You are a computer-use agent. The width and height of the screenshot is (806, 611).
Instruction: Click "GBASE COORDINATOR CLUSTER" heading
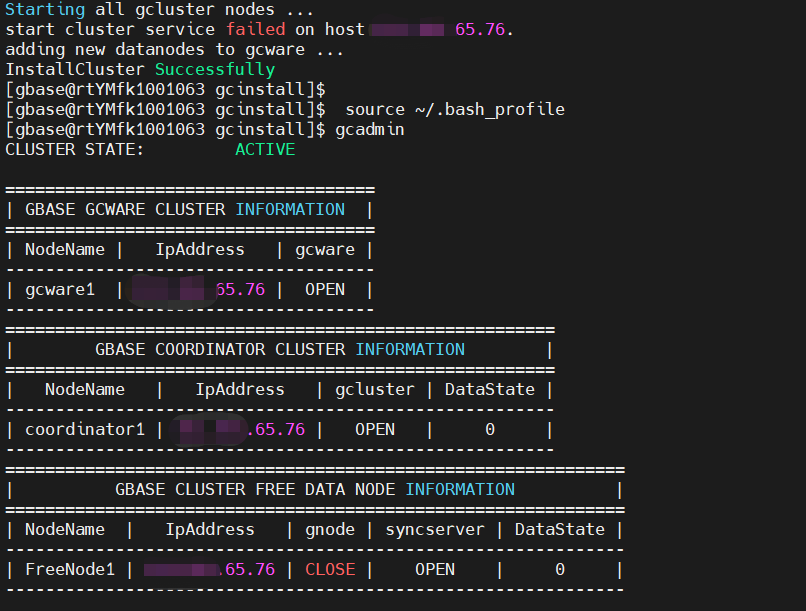tap(220, 349)
